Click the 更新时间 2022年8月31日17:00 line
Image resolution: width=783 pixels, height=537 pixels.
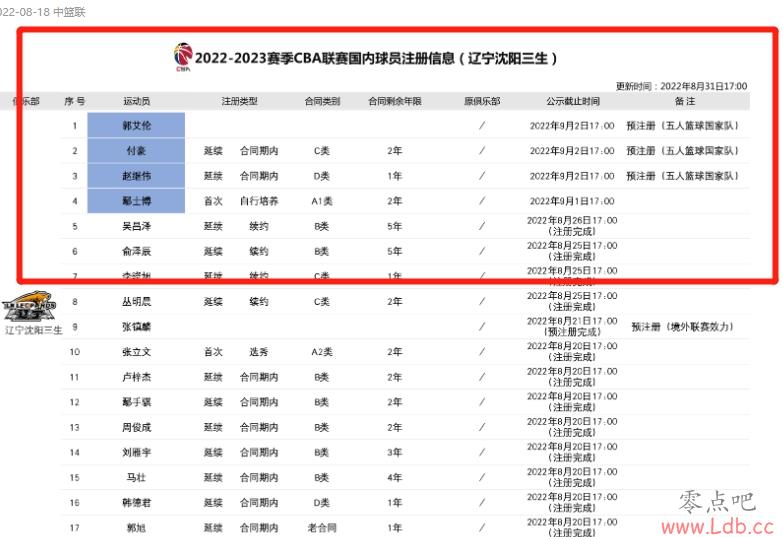(x=681, y=86)
